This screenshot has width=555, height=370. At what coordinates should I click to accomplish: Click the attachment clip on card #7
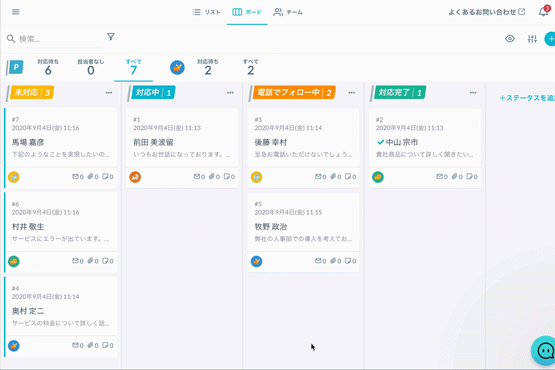pos(91,176)
